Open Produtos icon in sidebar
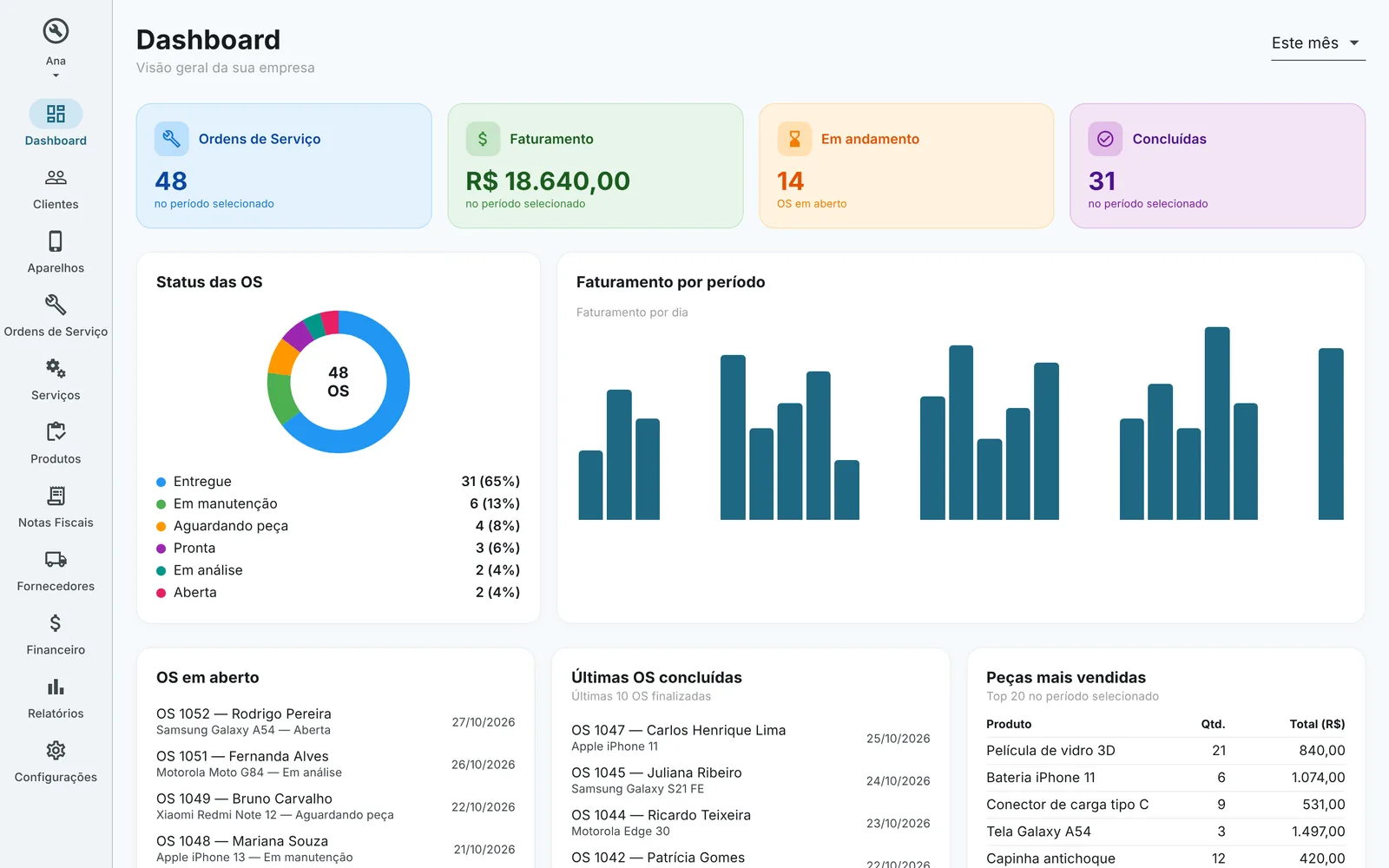The image size is (1389, 868). (x=56, y=431)
